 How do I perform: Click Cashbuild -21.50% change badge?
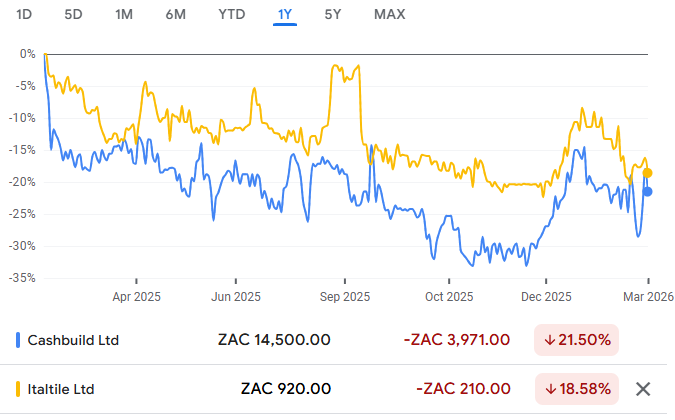pyautogui.click(x=577, y=340)
